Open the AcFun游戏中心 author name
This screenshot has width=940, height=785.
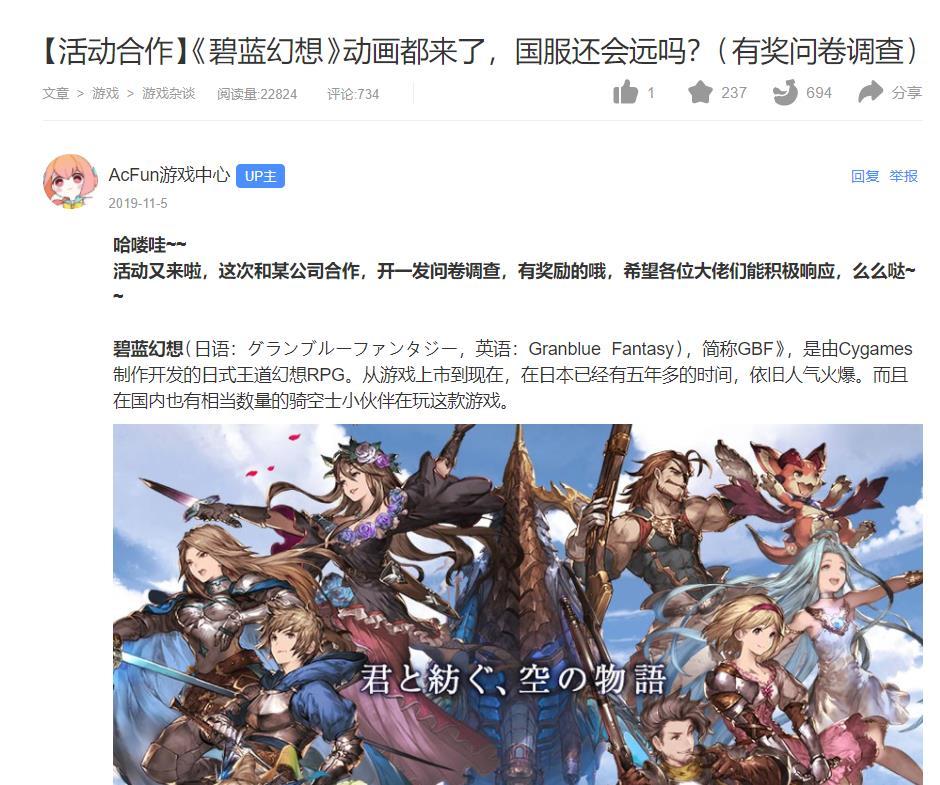click(x=169, y=175)
